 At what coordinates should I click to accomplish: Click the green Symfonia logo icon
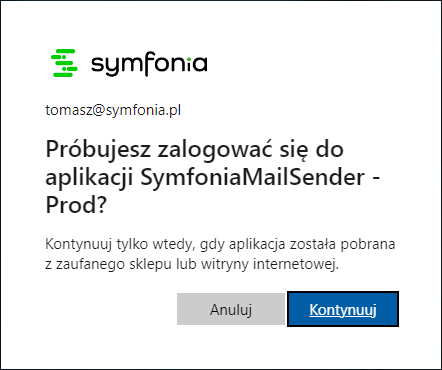(64, 63)
